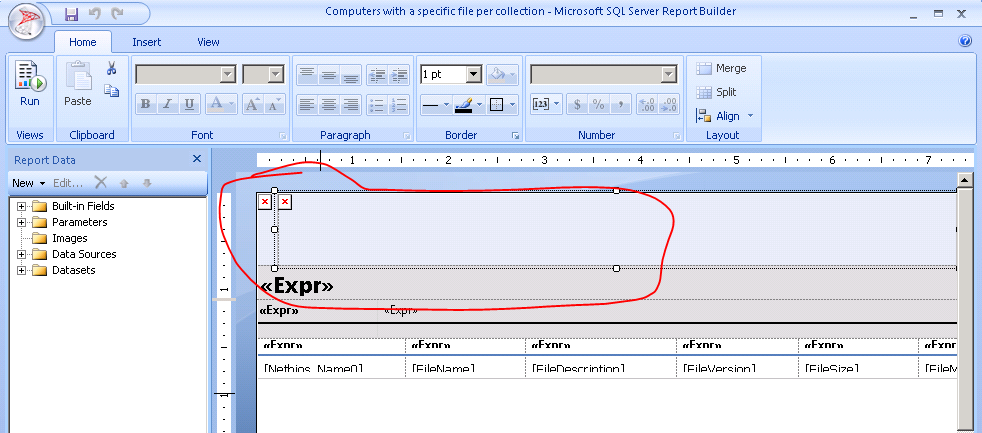Cut selection with scissors icon
This screenshot has height=433, width=982.
tap(111, 68)
